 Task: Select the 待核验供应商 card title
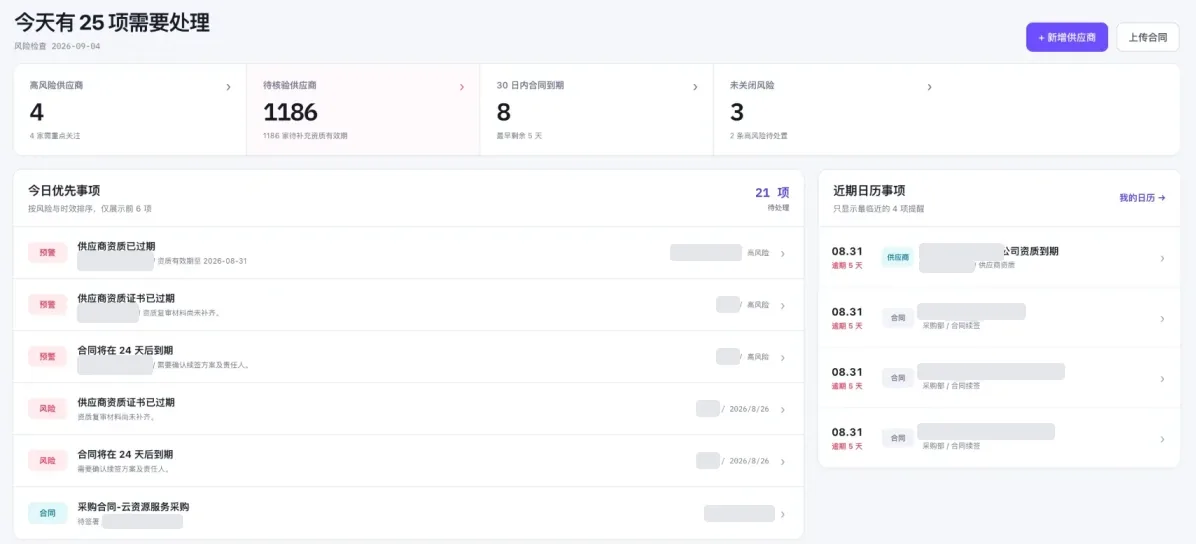[290, 85]
